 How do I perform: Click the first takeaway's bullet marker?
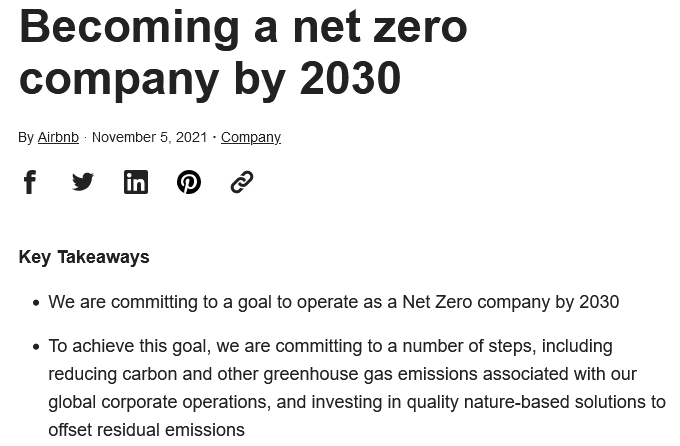(x=36, y=303)
